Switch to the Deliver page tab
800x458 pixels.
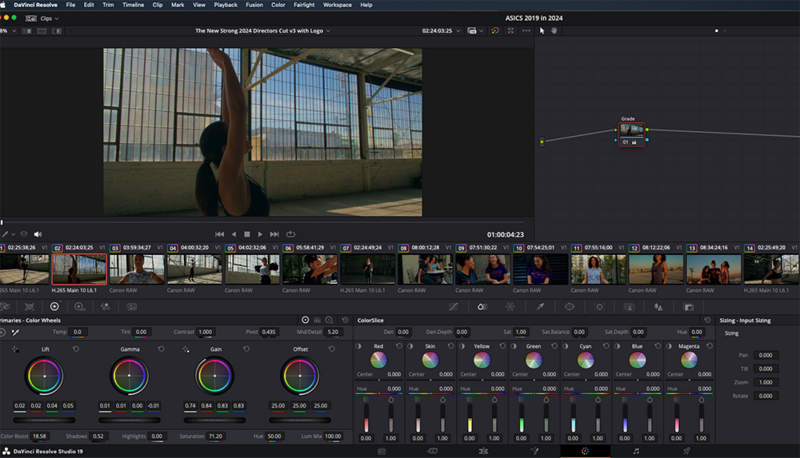click(687, 451)
